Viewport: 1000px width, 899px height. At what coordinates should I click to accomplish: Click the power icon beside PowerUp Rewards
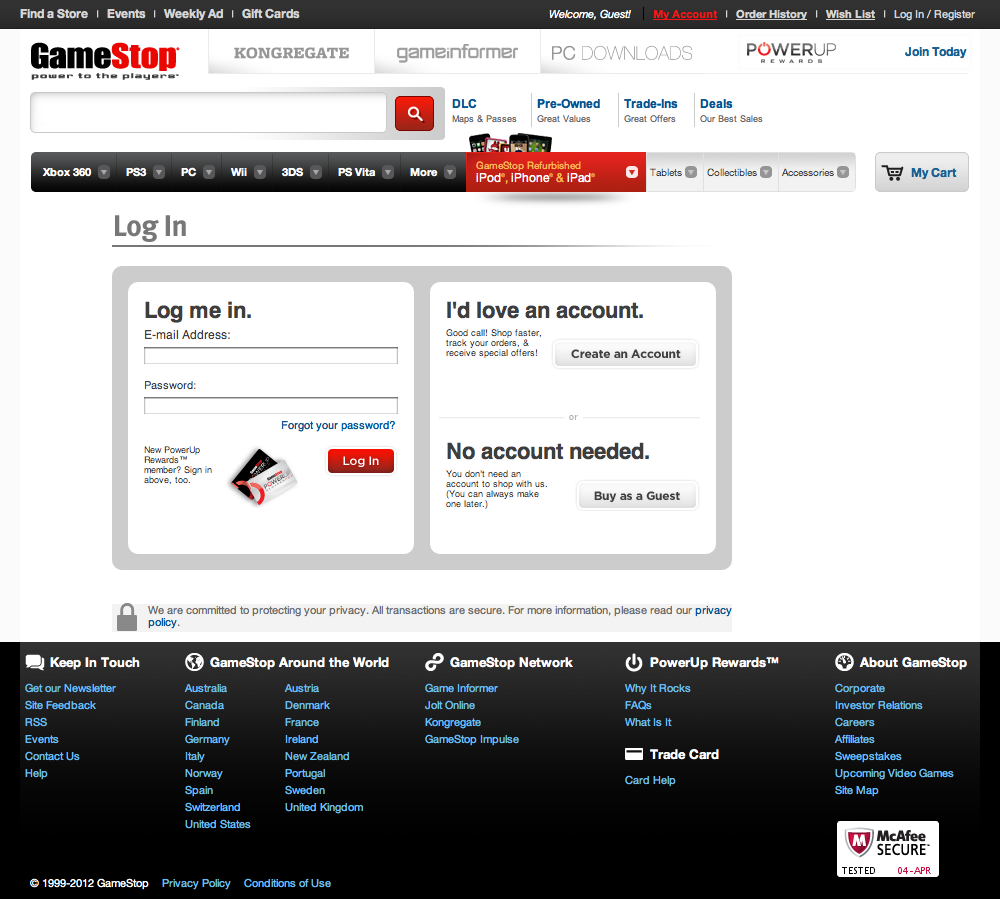633,662
